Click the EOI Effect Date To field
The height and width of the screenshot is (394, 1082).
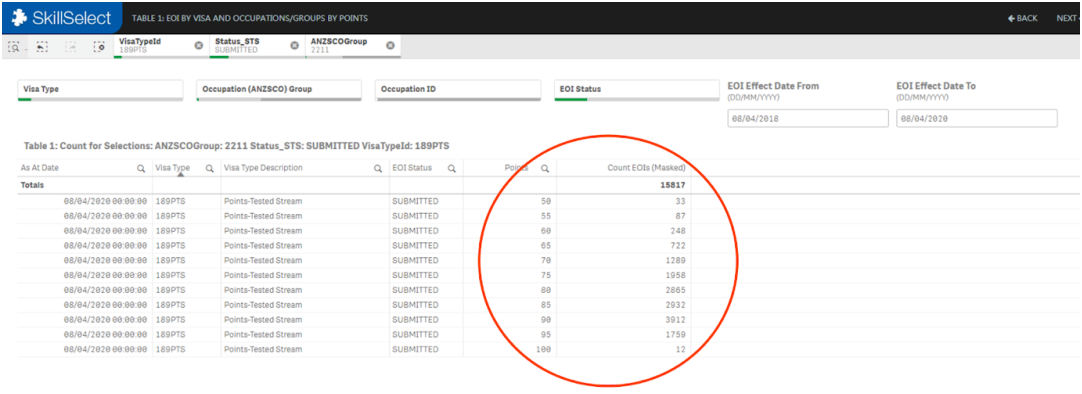coord(977,119)
